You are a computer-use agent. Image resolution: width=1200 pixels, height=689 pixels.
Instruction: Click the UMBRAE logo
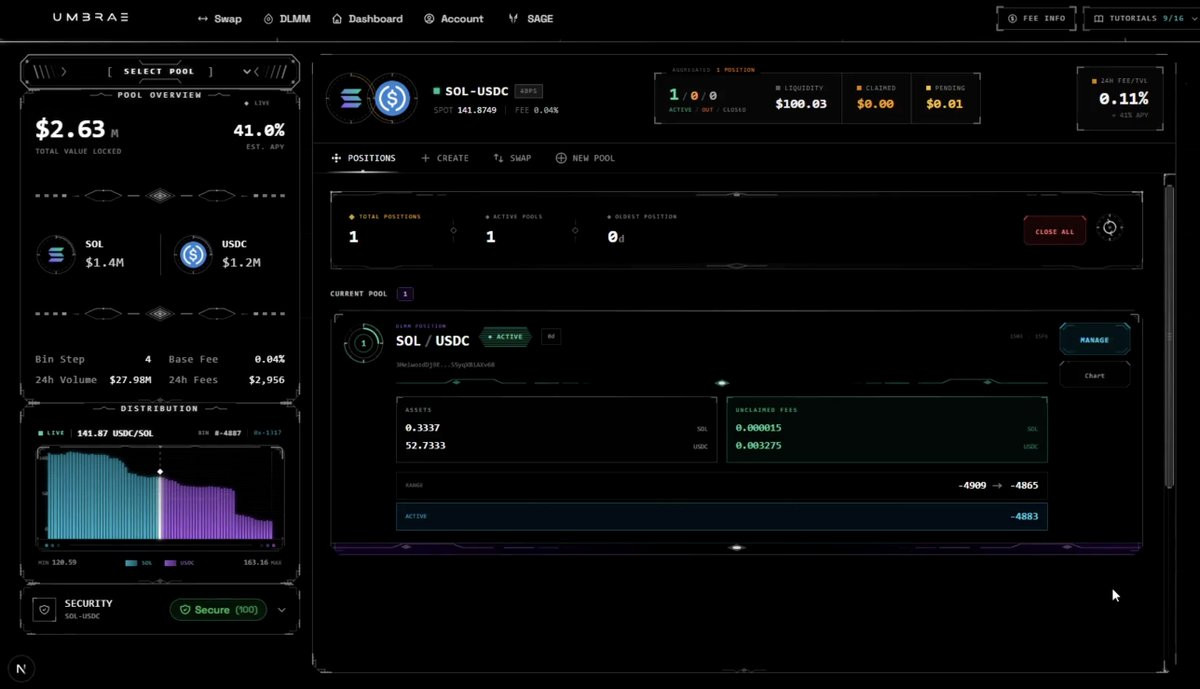[90, 17]
